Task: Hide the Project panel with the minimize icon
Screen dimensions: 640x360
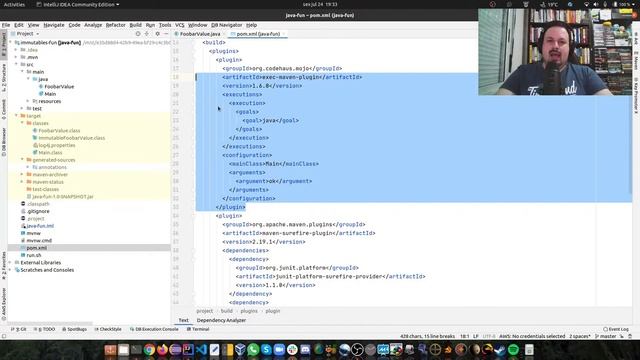Action: tap(166, 34)
